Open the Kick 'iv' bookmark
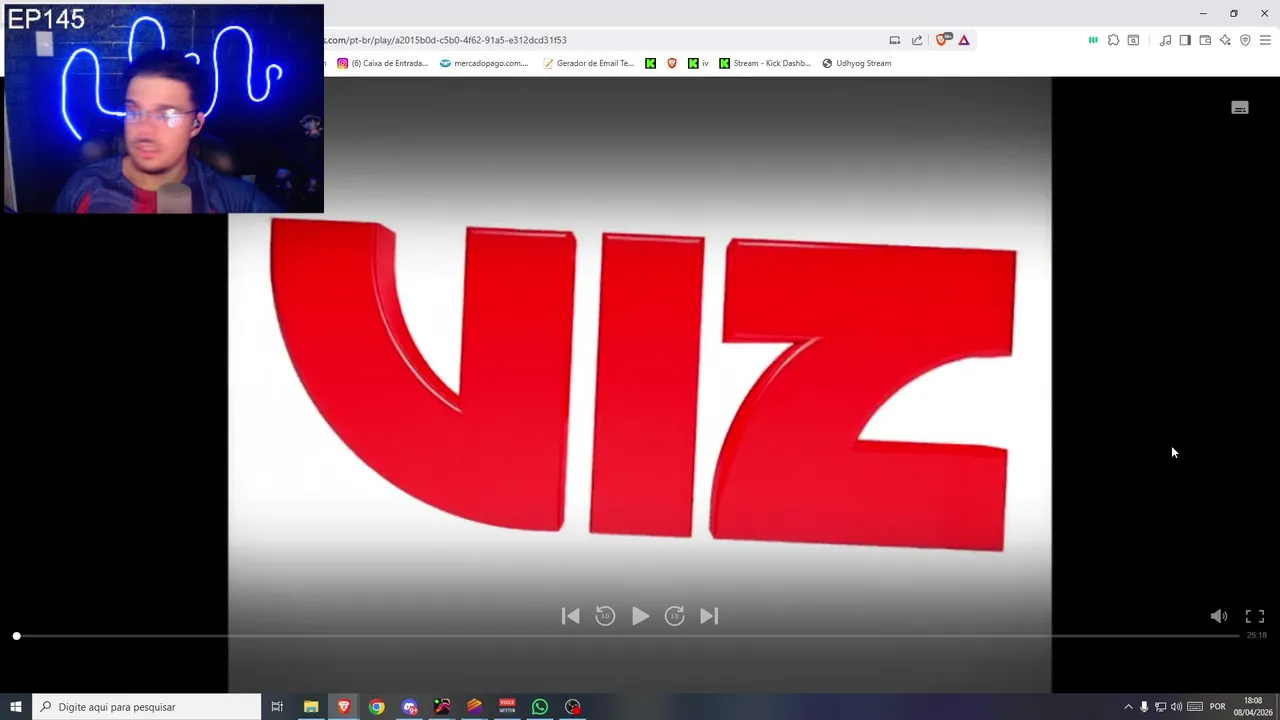 (x=698, y=63)
